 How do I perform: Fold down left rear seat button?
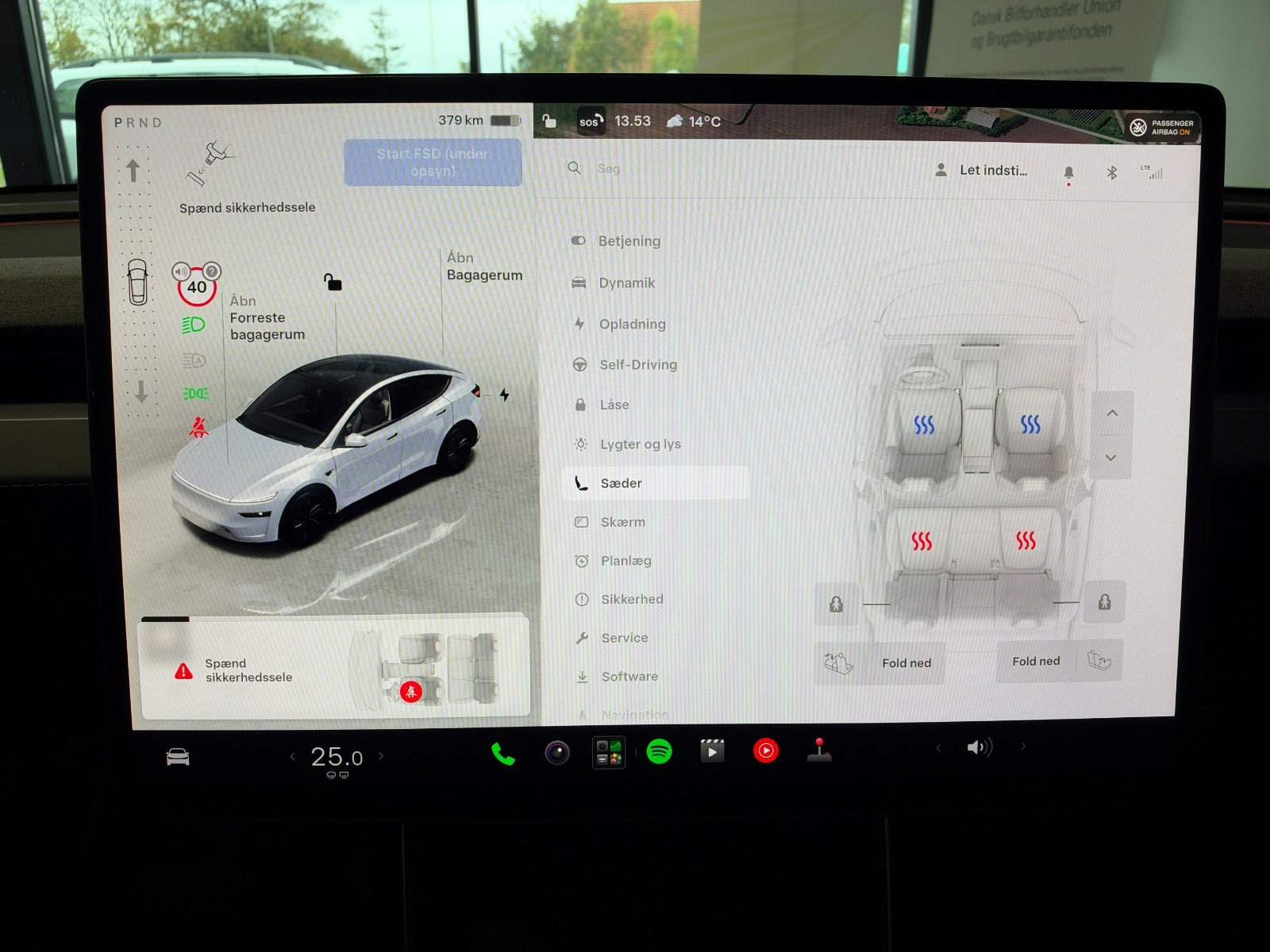(880, 662)
